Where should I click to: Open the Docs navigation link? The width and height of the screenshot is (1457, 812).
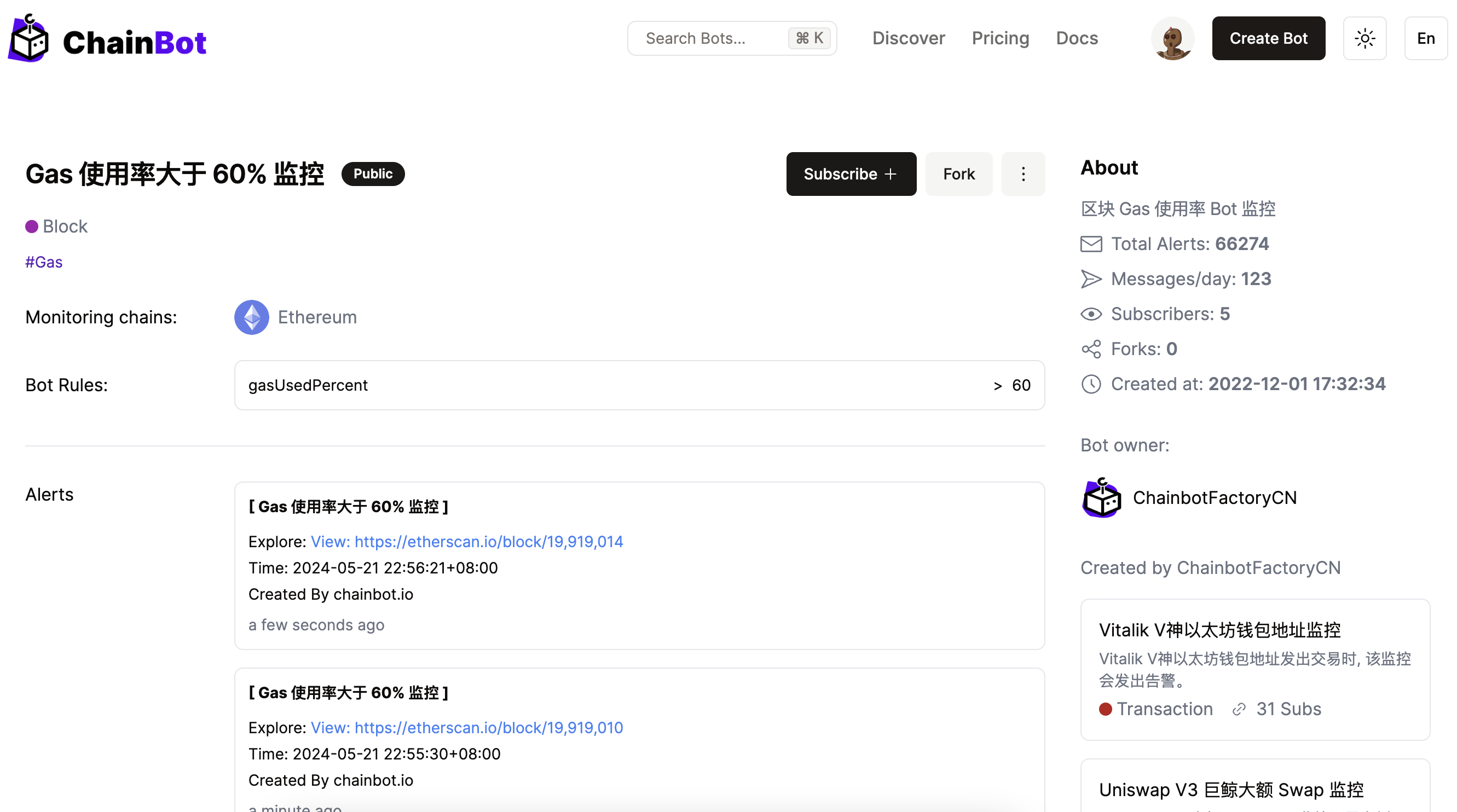[x=1077, y=38]
